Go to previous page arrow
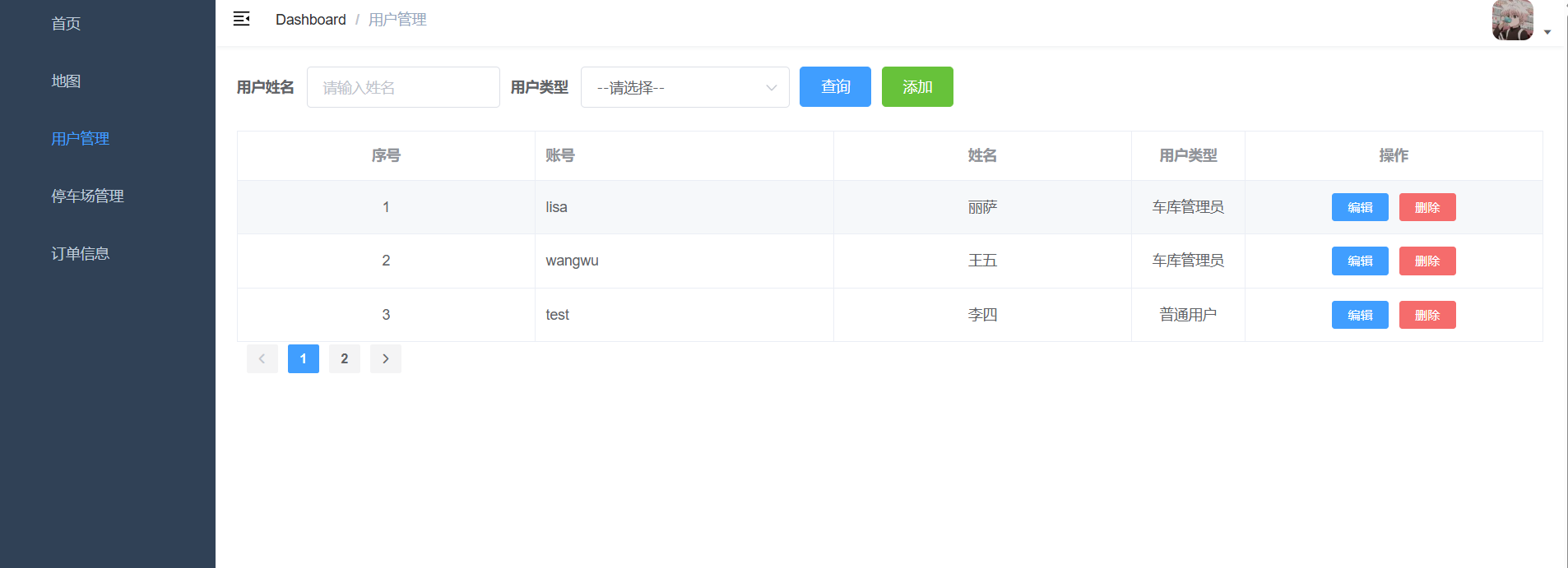The width and height of the screenshot is (1568, 568). point(262,358)
